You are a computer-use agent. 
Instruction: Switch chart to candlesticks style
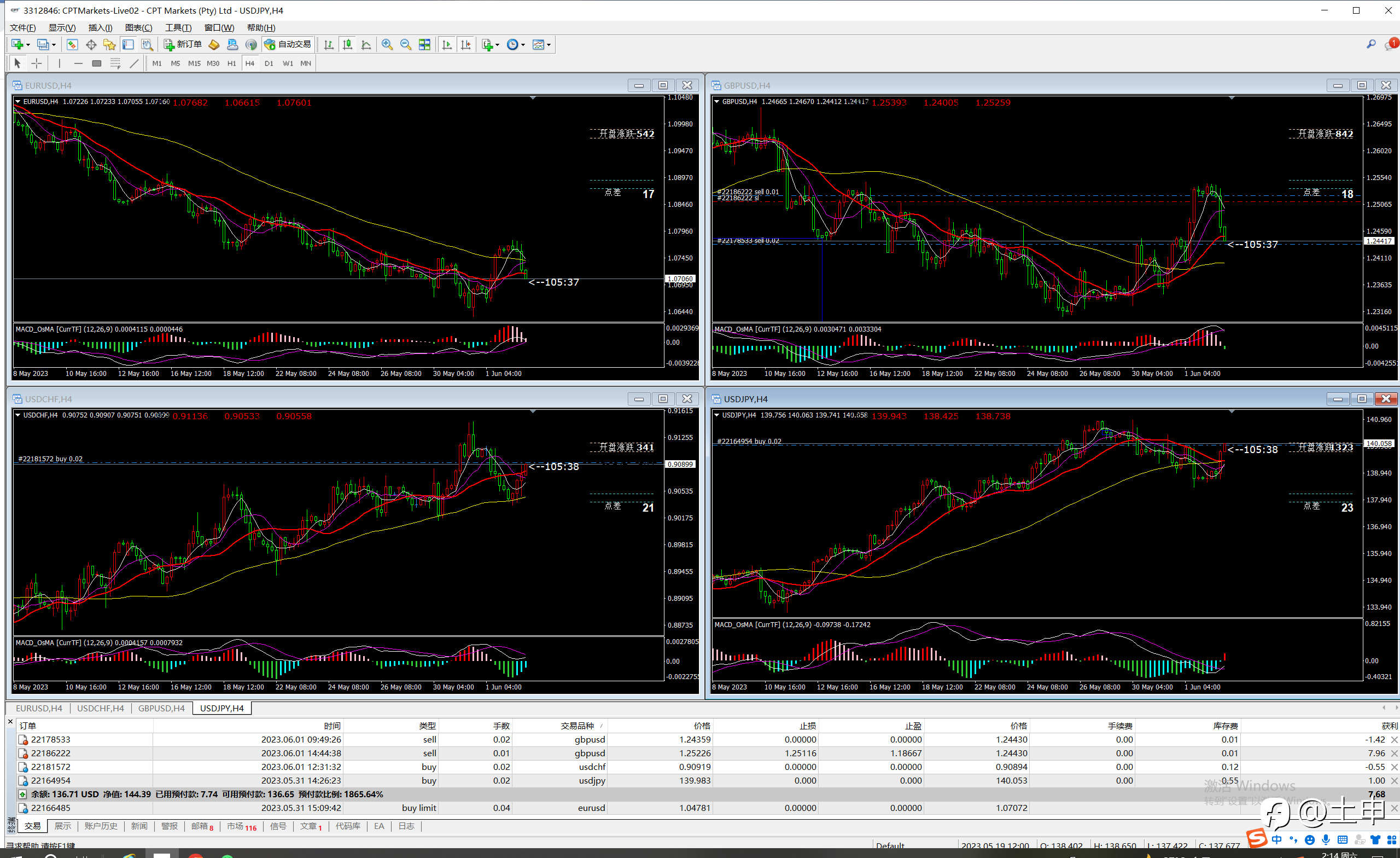[347, 44]
